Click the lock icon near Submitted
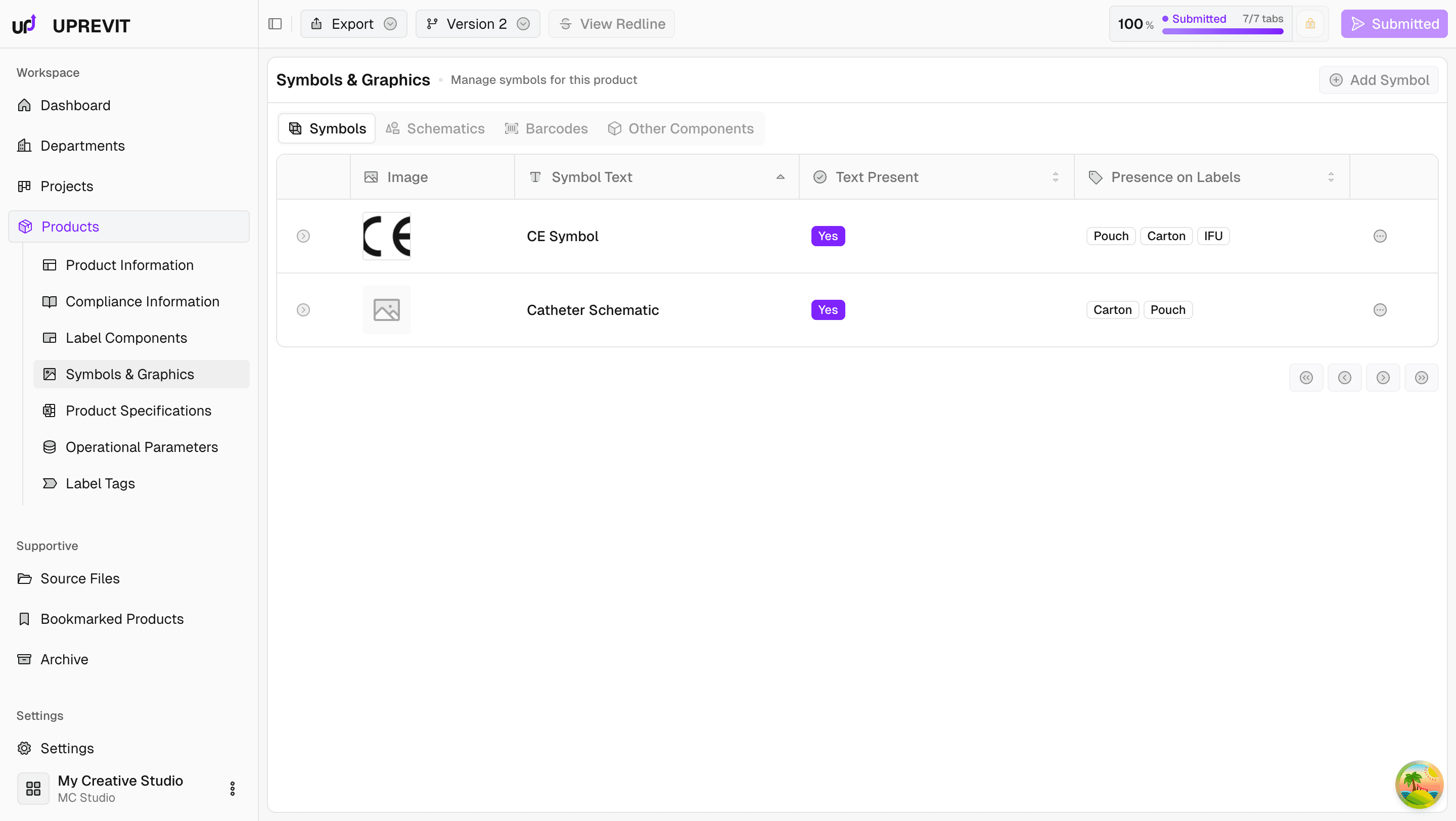 coord(1309,24)
